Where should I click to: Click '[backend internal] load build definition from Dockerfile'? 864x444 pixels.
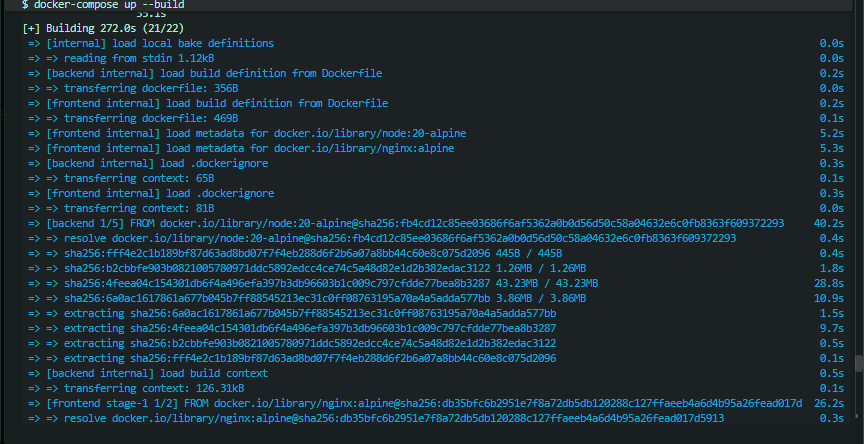pos(204,73)
